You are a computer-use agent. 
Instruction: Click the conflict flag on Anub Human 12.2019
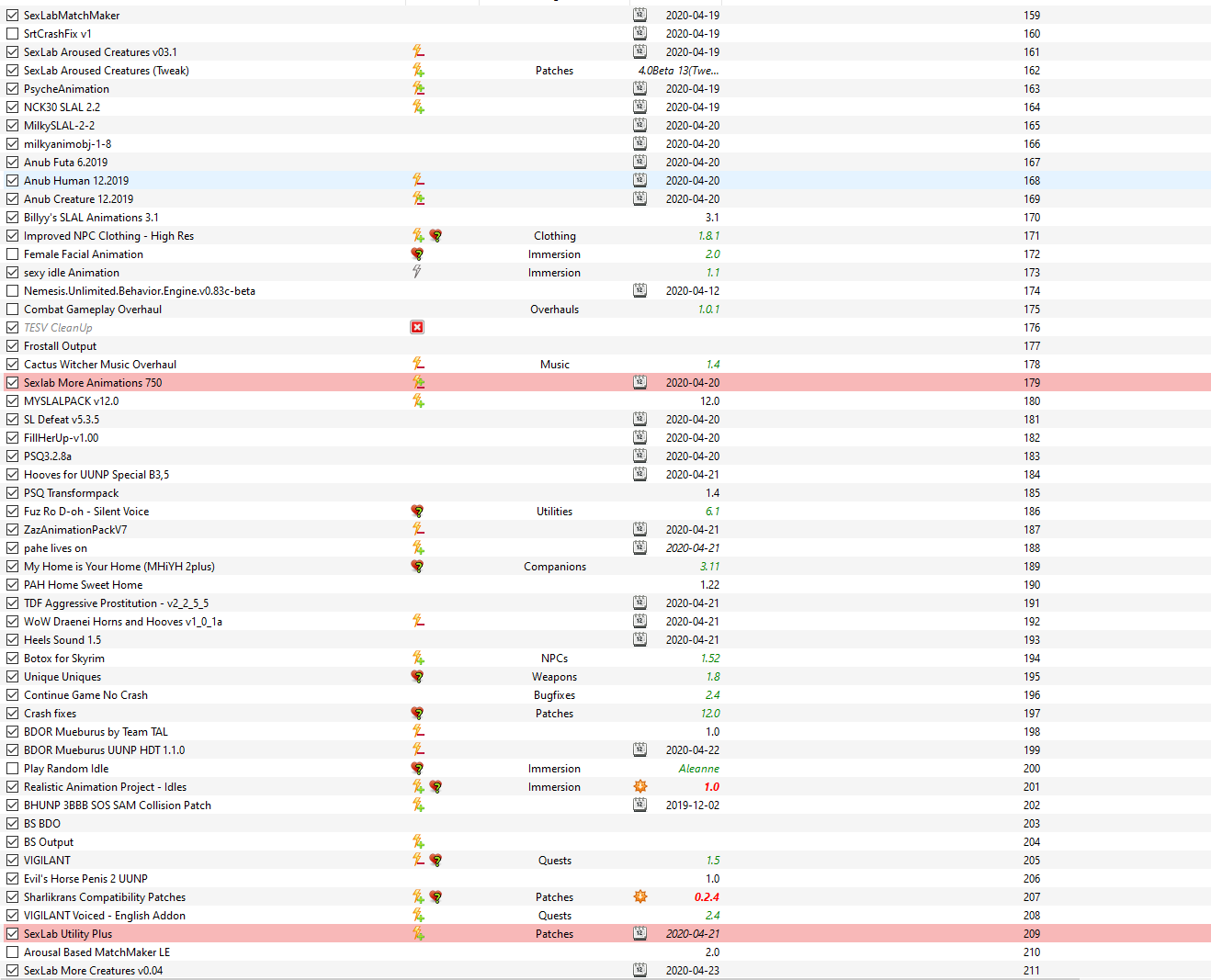click(418, 181)
